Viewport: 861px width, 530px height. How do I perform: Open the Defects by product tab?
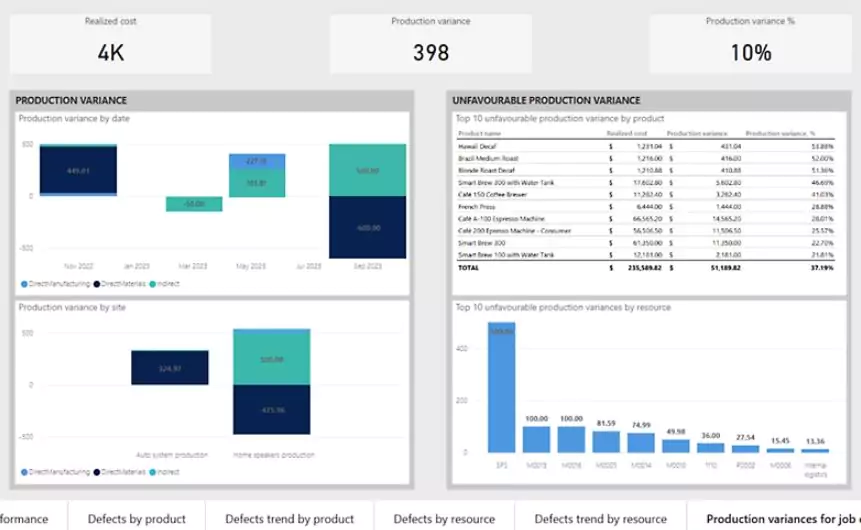pos(137,518)
